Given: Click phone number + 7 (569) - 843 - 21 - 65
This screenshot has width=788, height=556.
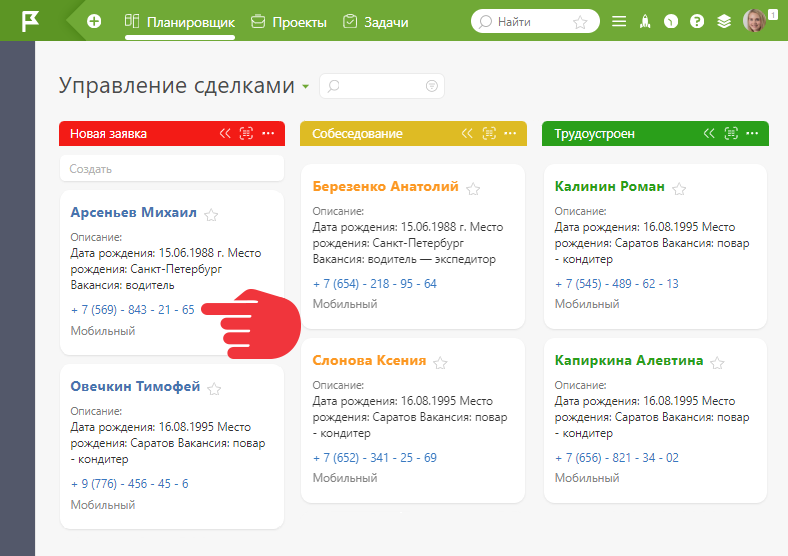Looking at the screenshot, I should pos(133,310).
